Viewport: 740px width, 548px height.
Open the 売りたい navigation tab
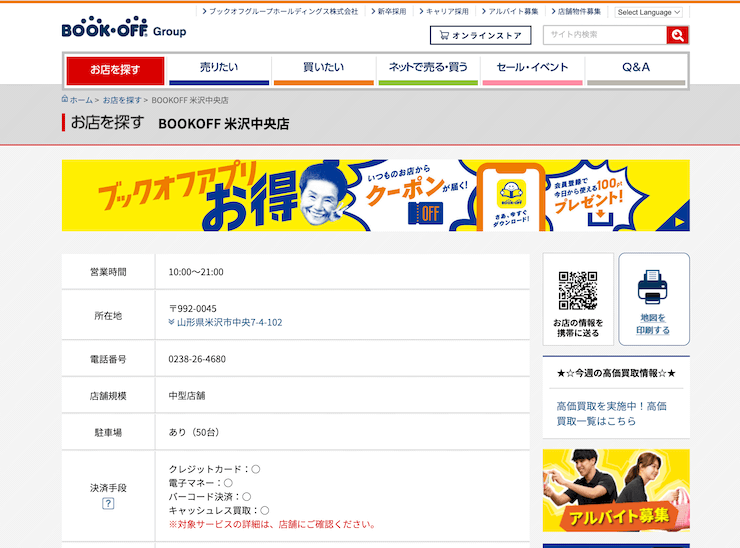[x=219, y=70]
